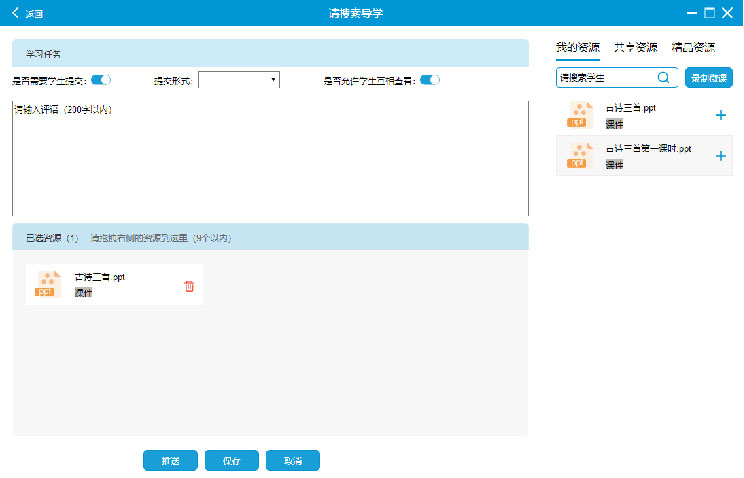Viewport: 744px width, 478px height.
Task: Open the 精品资源 tab
Action: [x=693, y=47]
